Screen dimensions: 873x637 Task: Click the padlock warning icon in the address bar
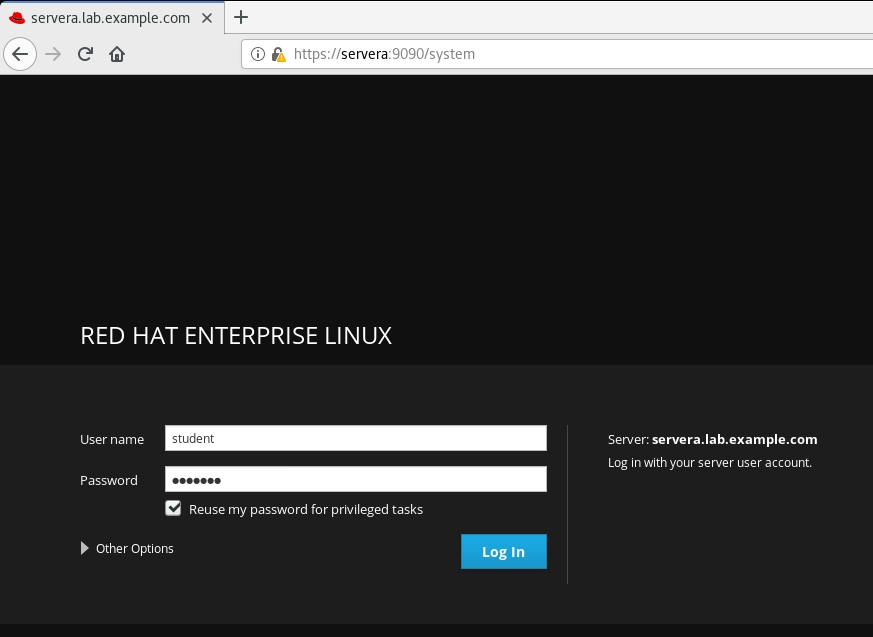(x=278, y=54)
